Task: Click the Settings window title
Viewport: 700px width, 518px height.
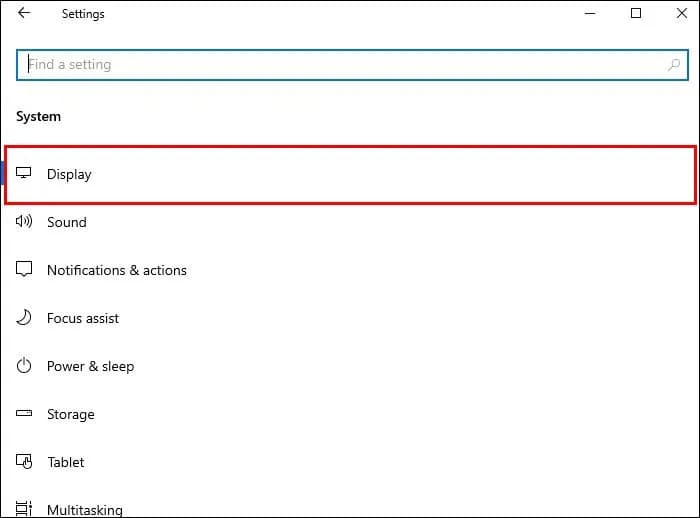Action: click(83, 14)
